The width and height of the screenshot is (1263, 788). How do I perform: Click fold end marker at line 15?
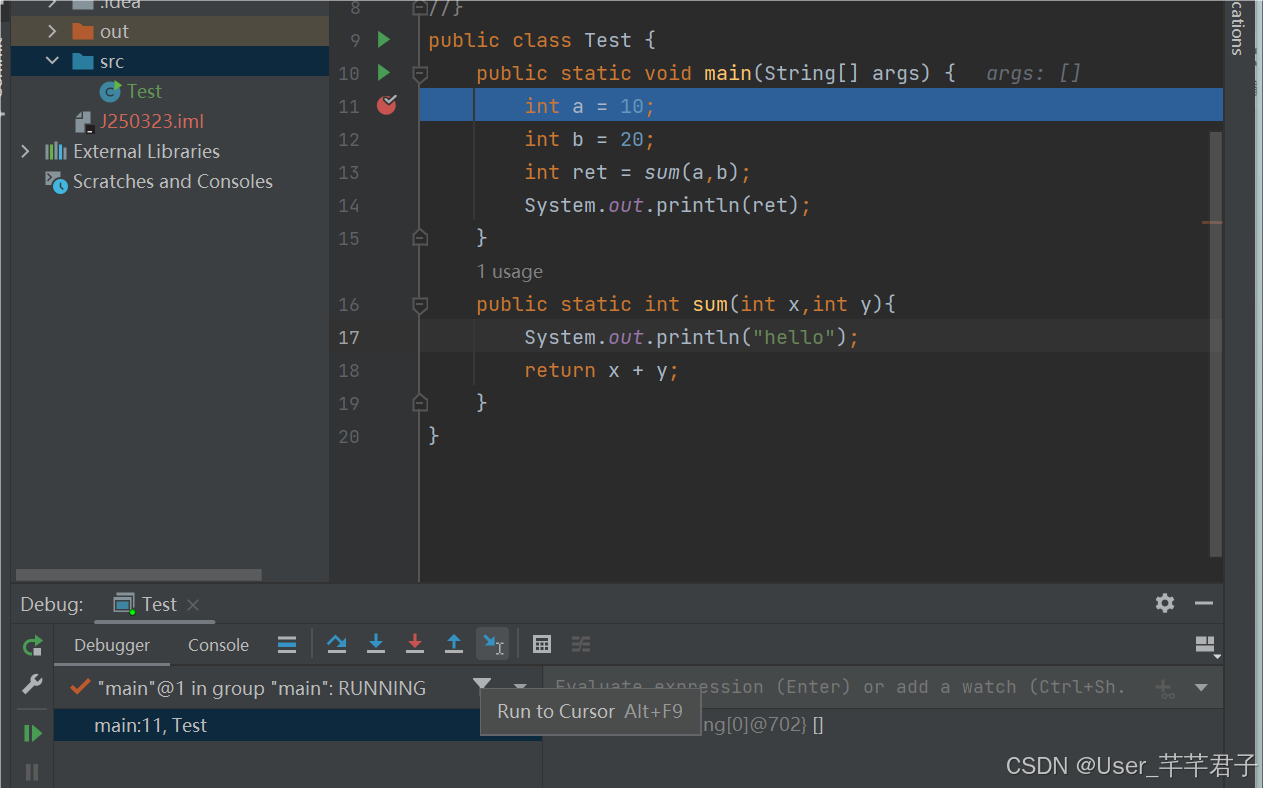click(x=420, y=238)
